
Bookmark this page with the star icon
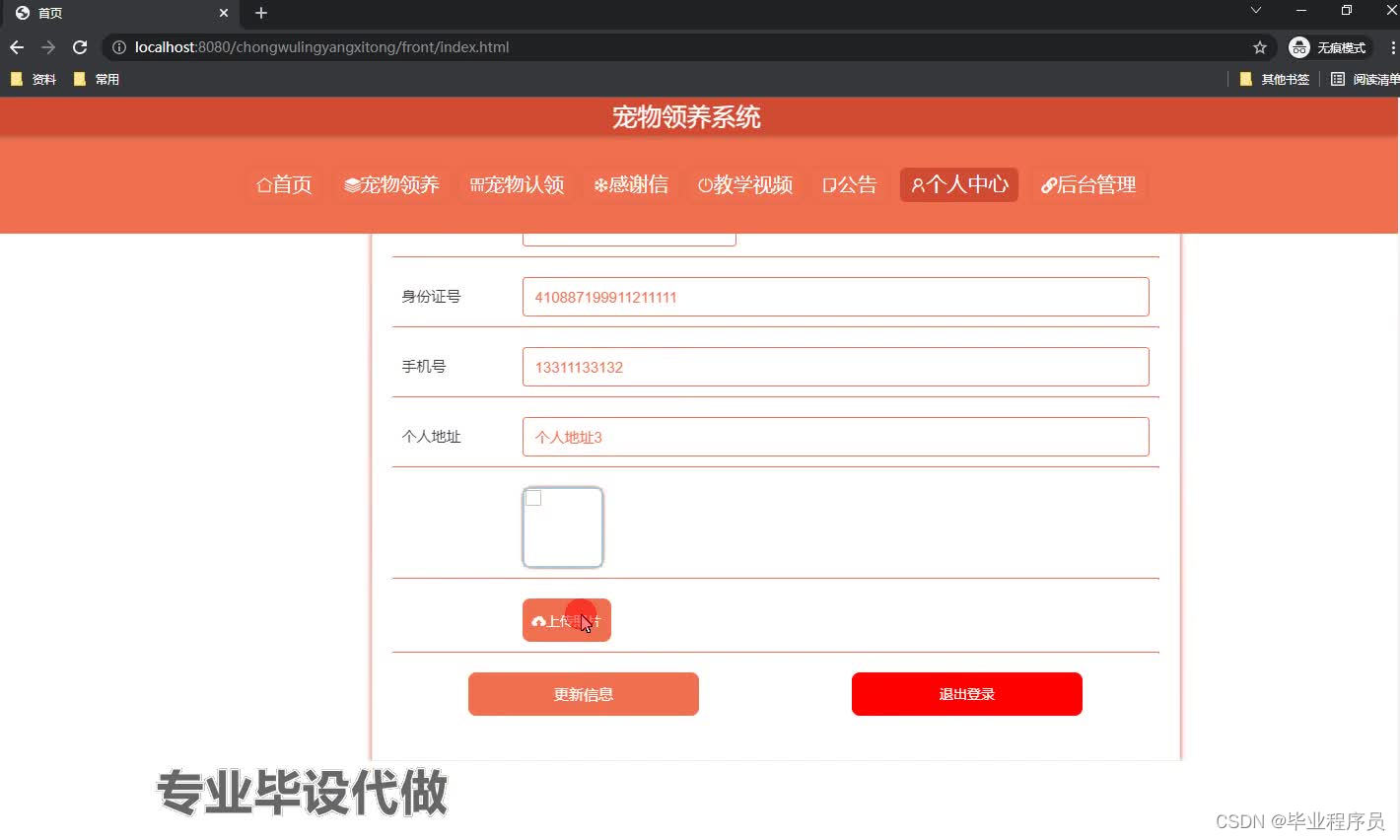(1259, 47)
